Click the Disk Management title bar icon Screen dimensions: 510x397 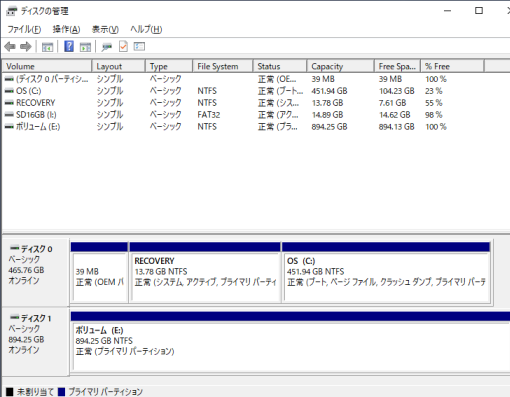point(11,11)
